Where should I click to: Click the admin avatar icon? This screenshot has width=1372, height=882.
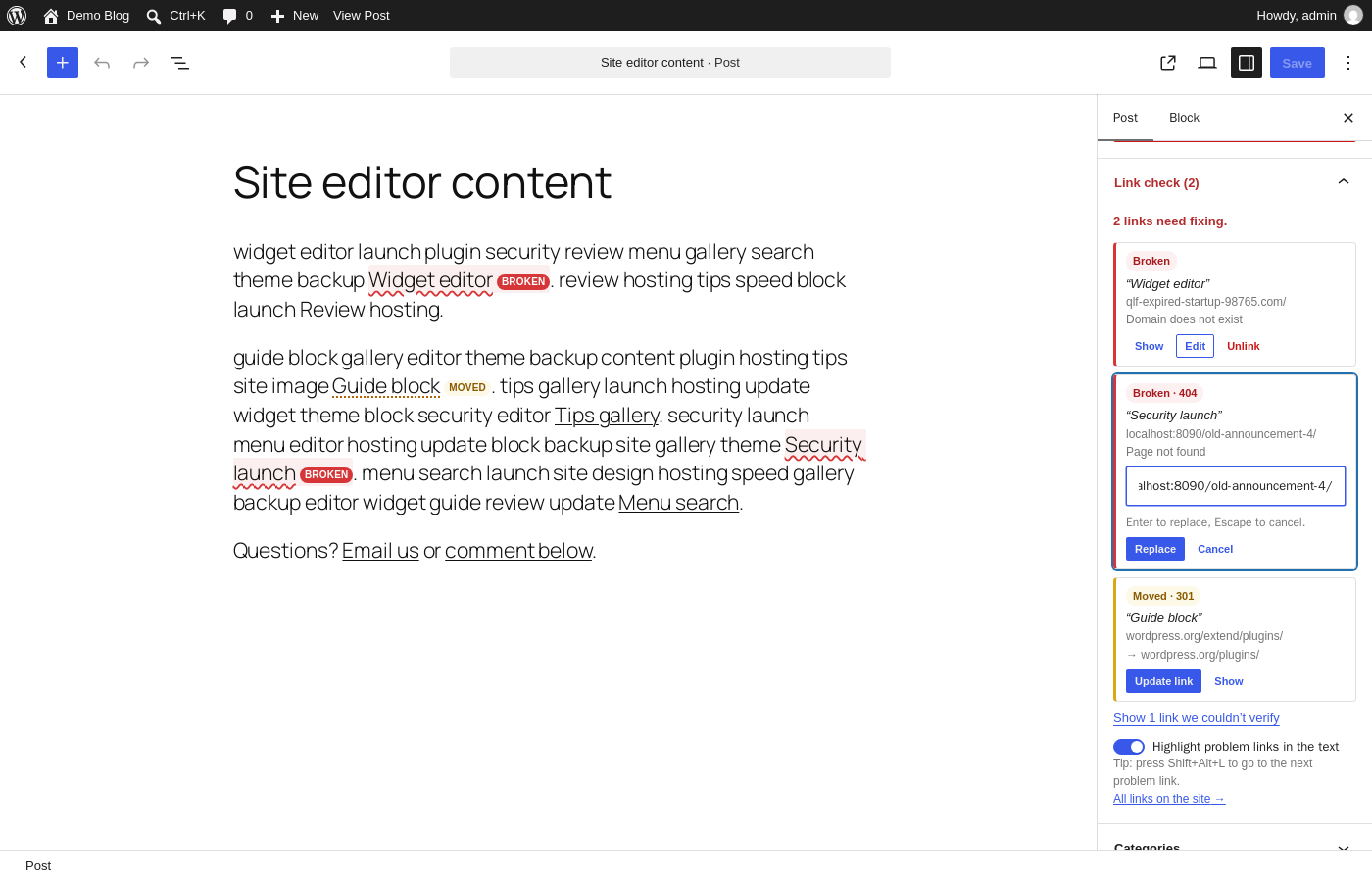pos(1353,15)
